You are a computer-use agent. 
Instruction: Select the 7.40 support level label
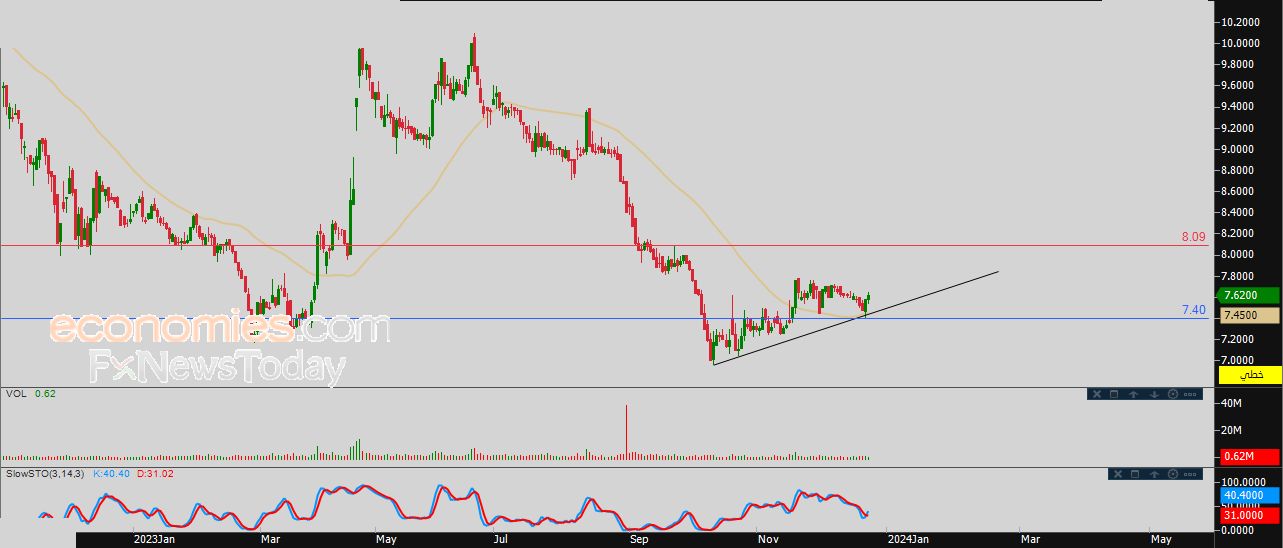1193,311
